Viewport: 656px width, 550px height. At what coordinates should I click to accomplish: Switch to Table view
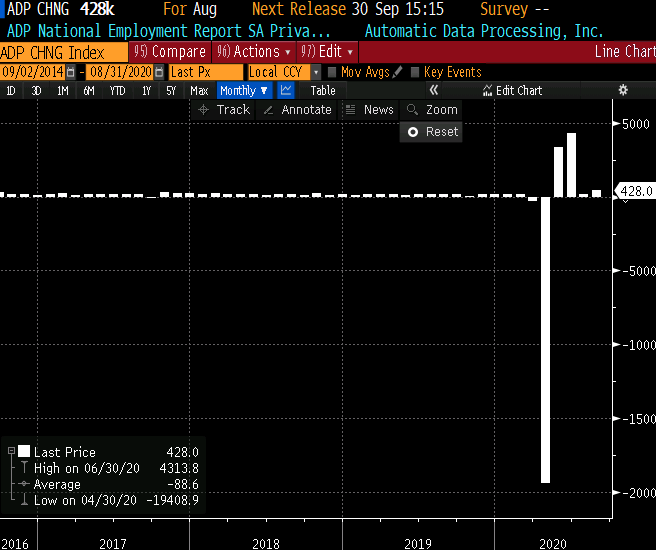click(323, 90)
